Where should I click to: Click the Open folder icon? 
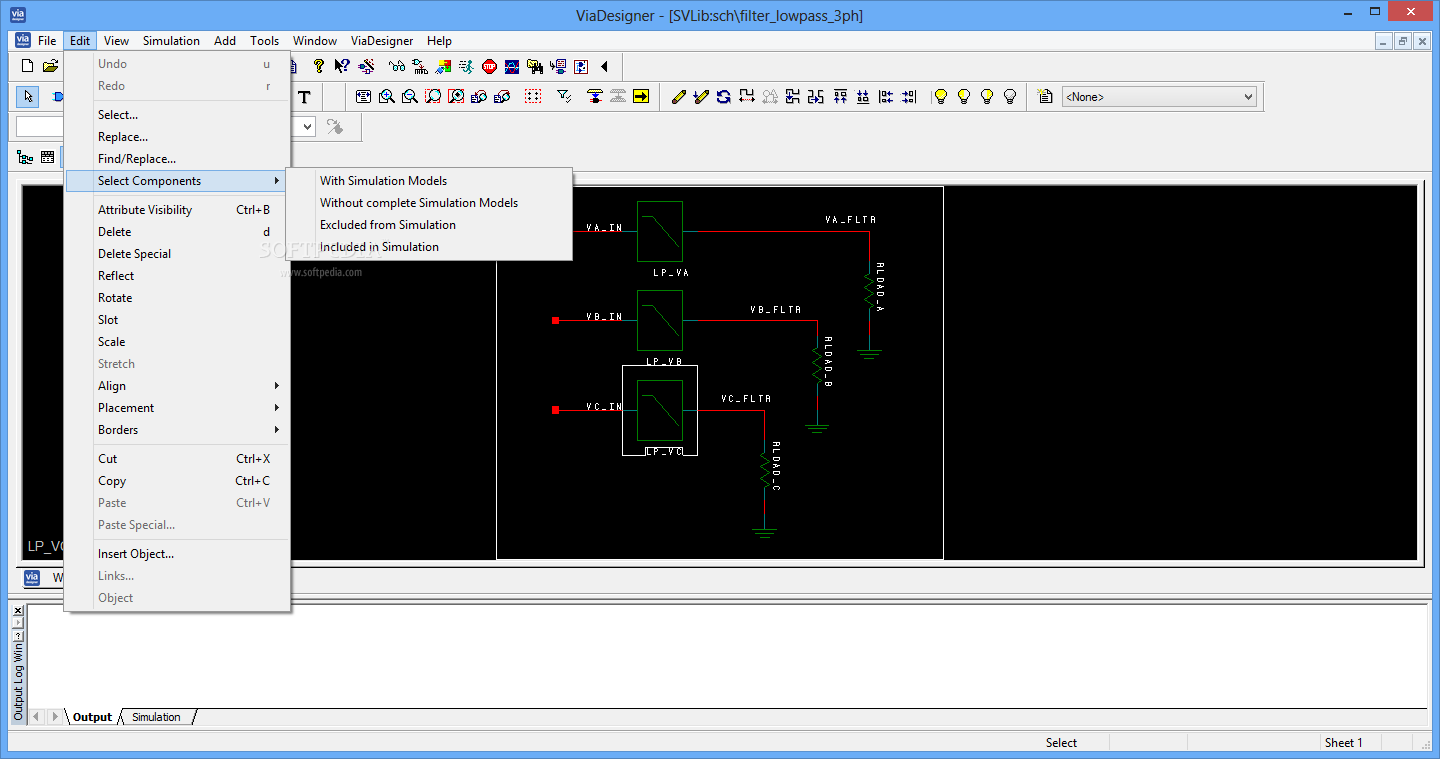coord(50,67)
